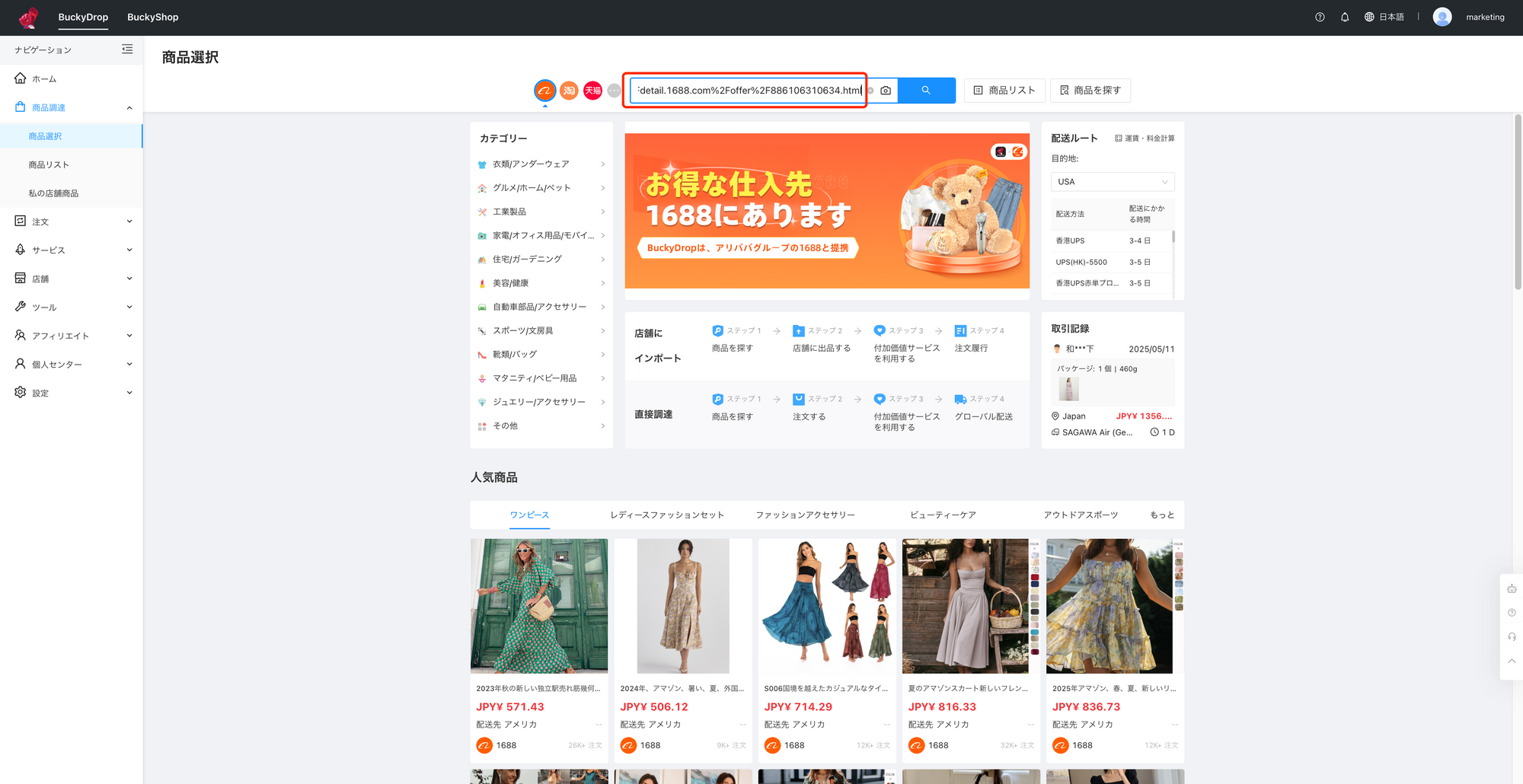Click the back-to-top arrow icon
The height and width of the screenshot is (784, 1523).
pos(1512,661)
